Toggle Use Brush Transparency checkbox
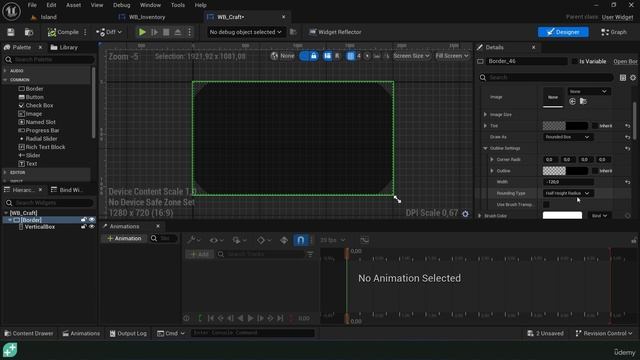This screenshot has height=360, width=640. [x=546, y=204]
